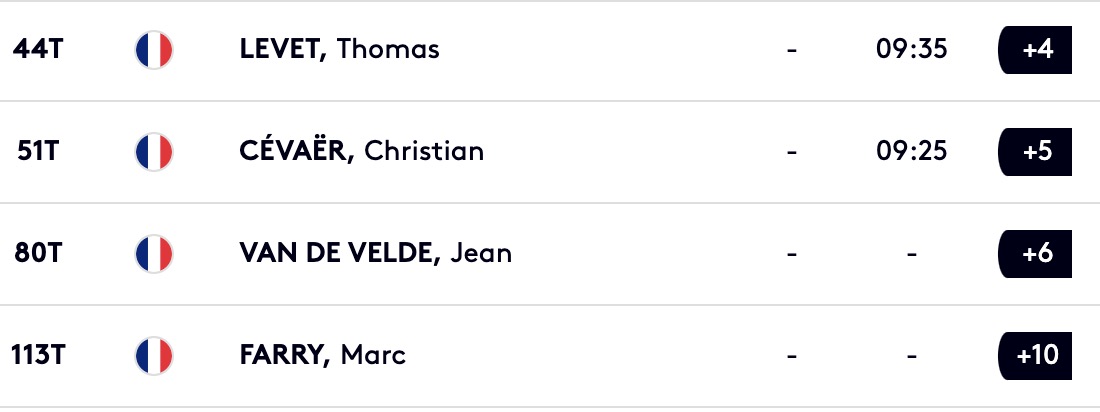The image size is (1100, 412).
Task: Click the 113T position label
Action: [38, 355]
